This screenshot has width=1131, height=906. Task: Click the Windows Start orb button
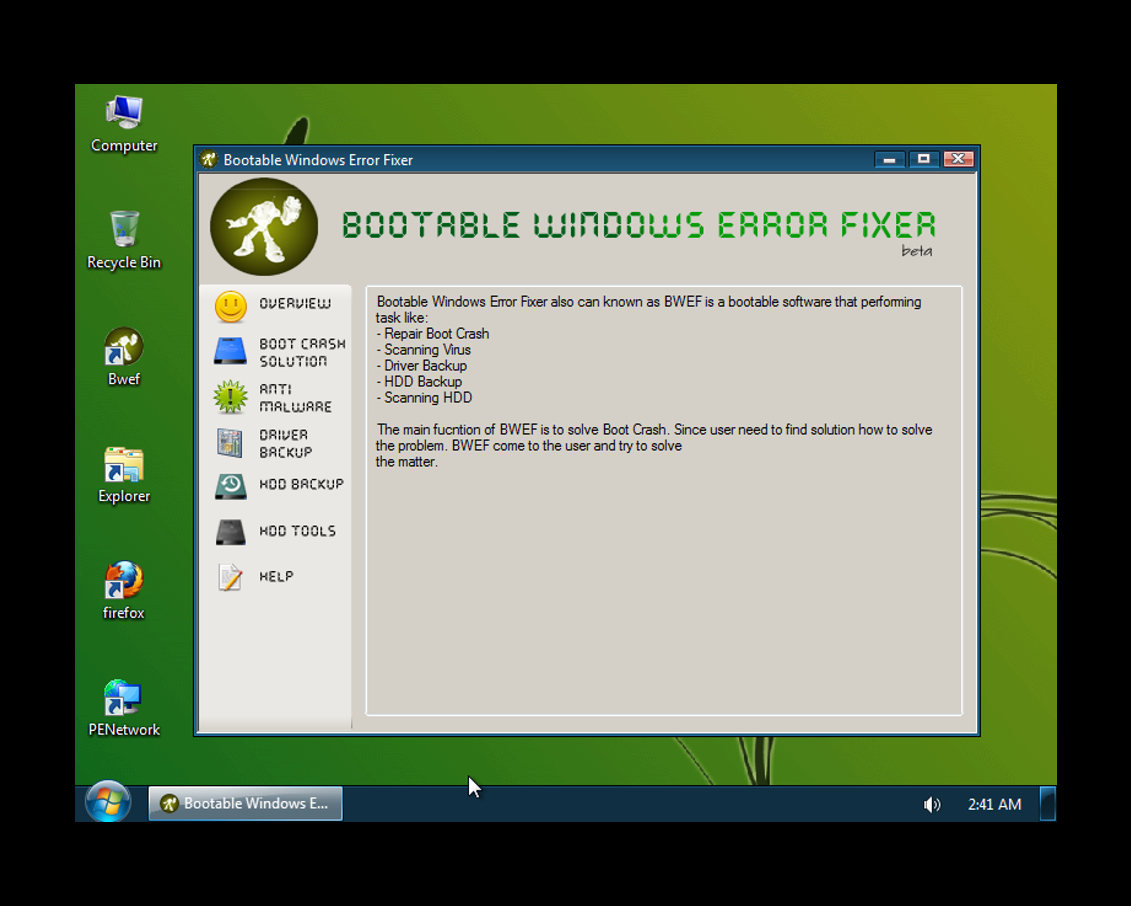coord(108,802)
